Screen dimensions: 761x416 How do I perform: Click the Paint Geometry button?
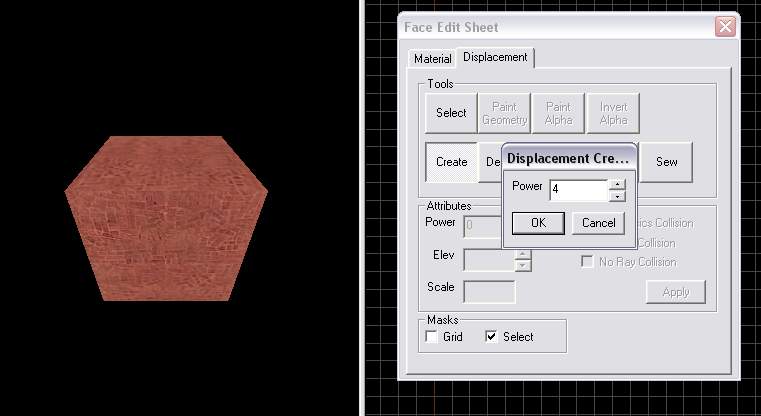pos(504,113)
